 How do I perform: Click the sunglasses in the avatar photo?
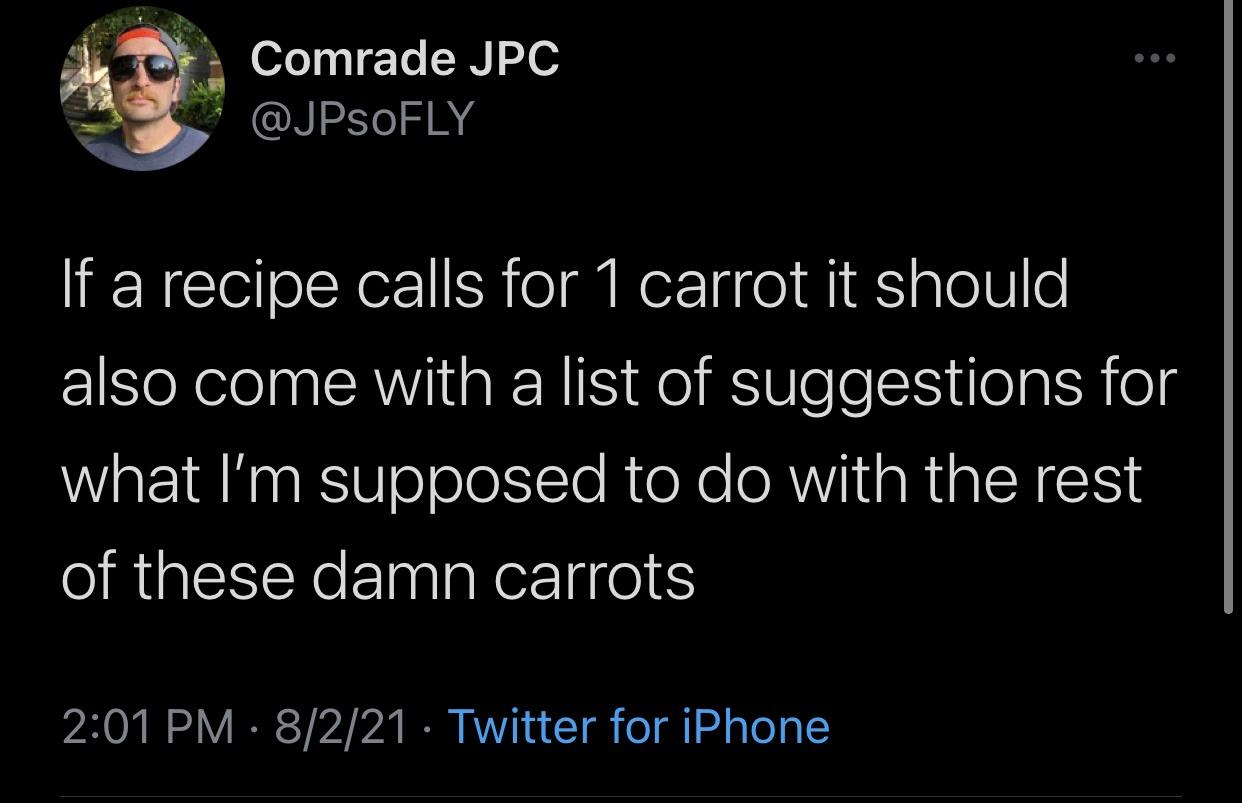coord(142,68)
